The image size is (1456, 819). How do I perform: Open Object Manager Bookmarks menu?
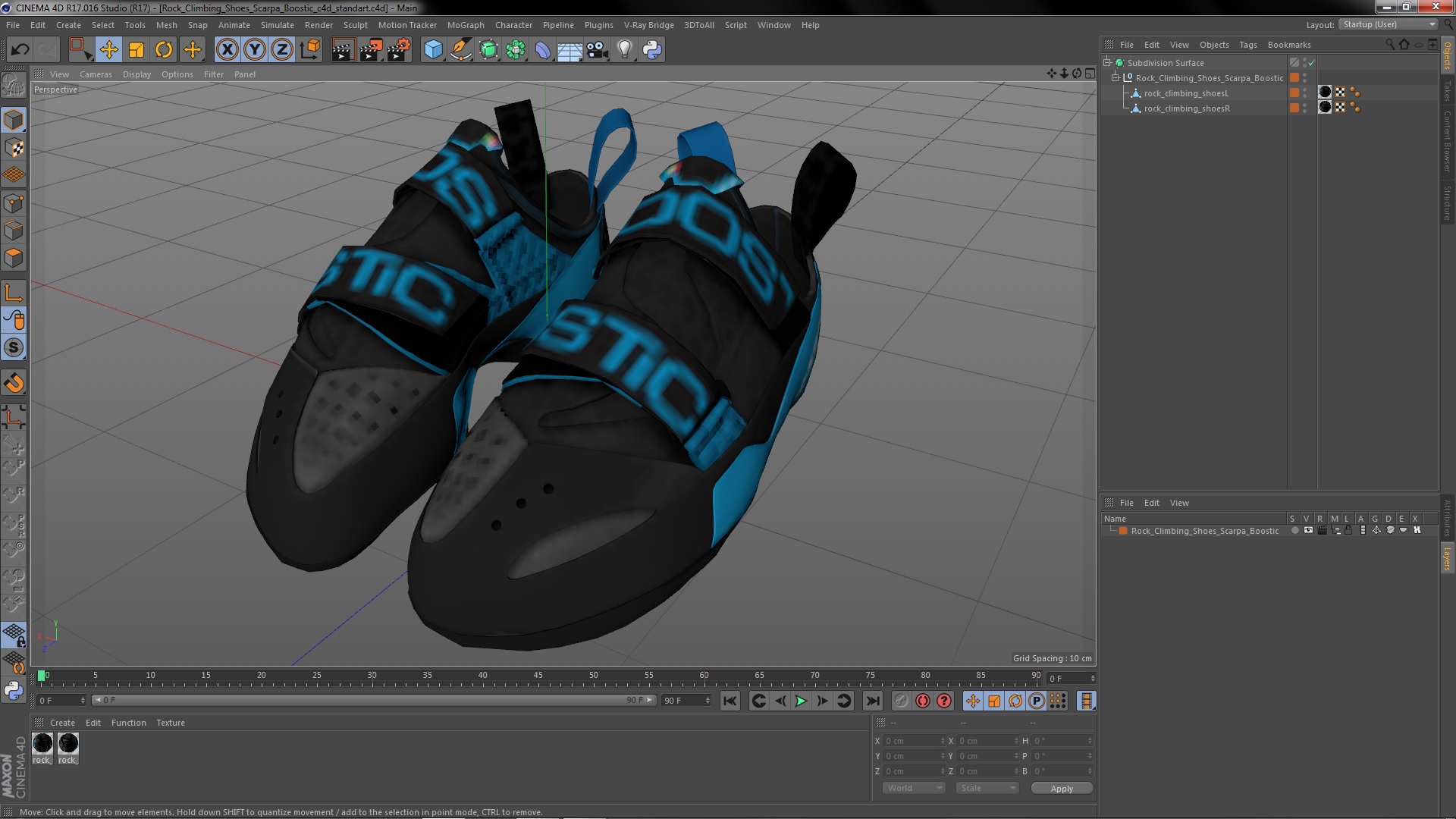point(1289,45)
